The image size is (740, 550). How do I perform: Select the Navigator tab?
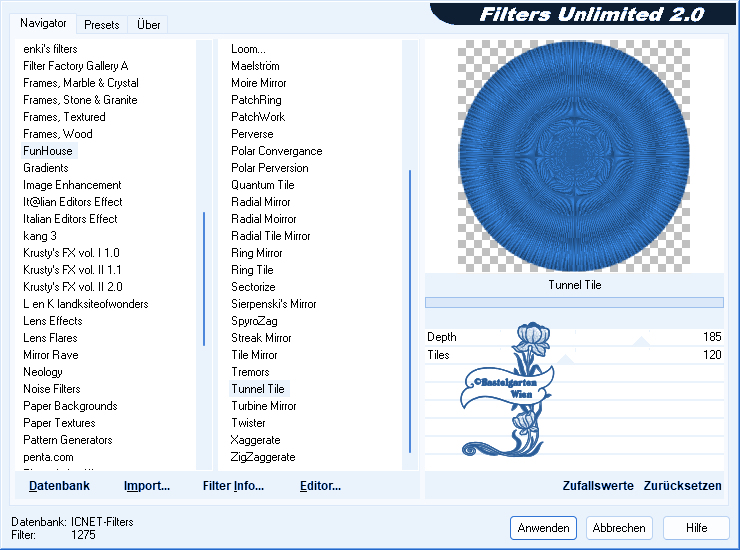pos(43,23)
